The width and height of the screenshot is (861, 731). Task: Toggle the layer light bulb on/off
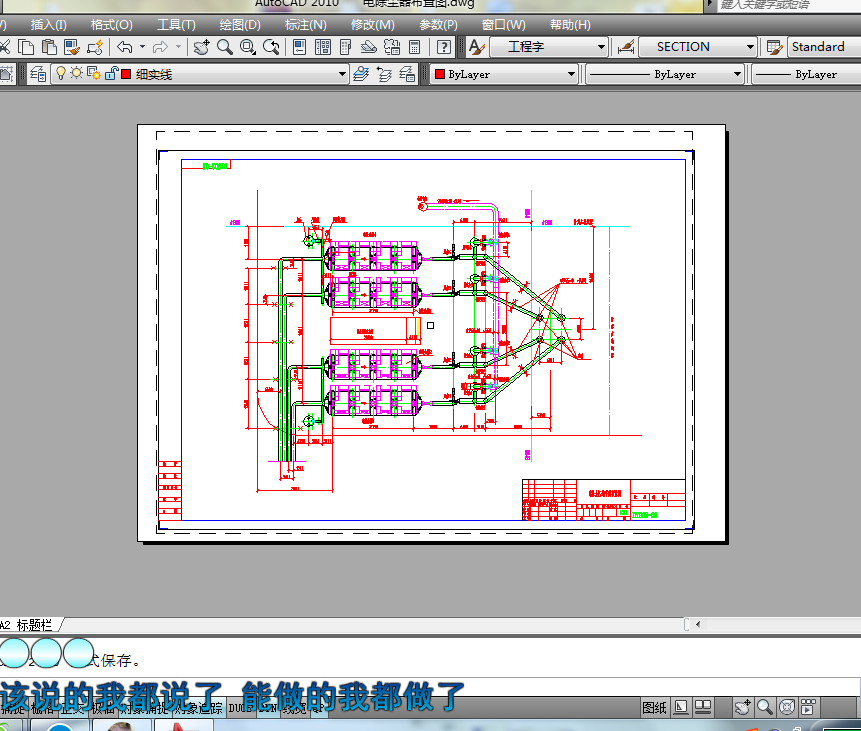point(60,74)
